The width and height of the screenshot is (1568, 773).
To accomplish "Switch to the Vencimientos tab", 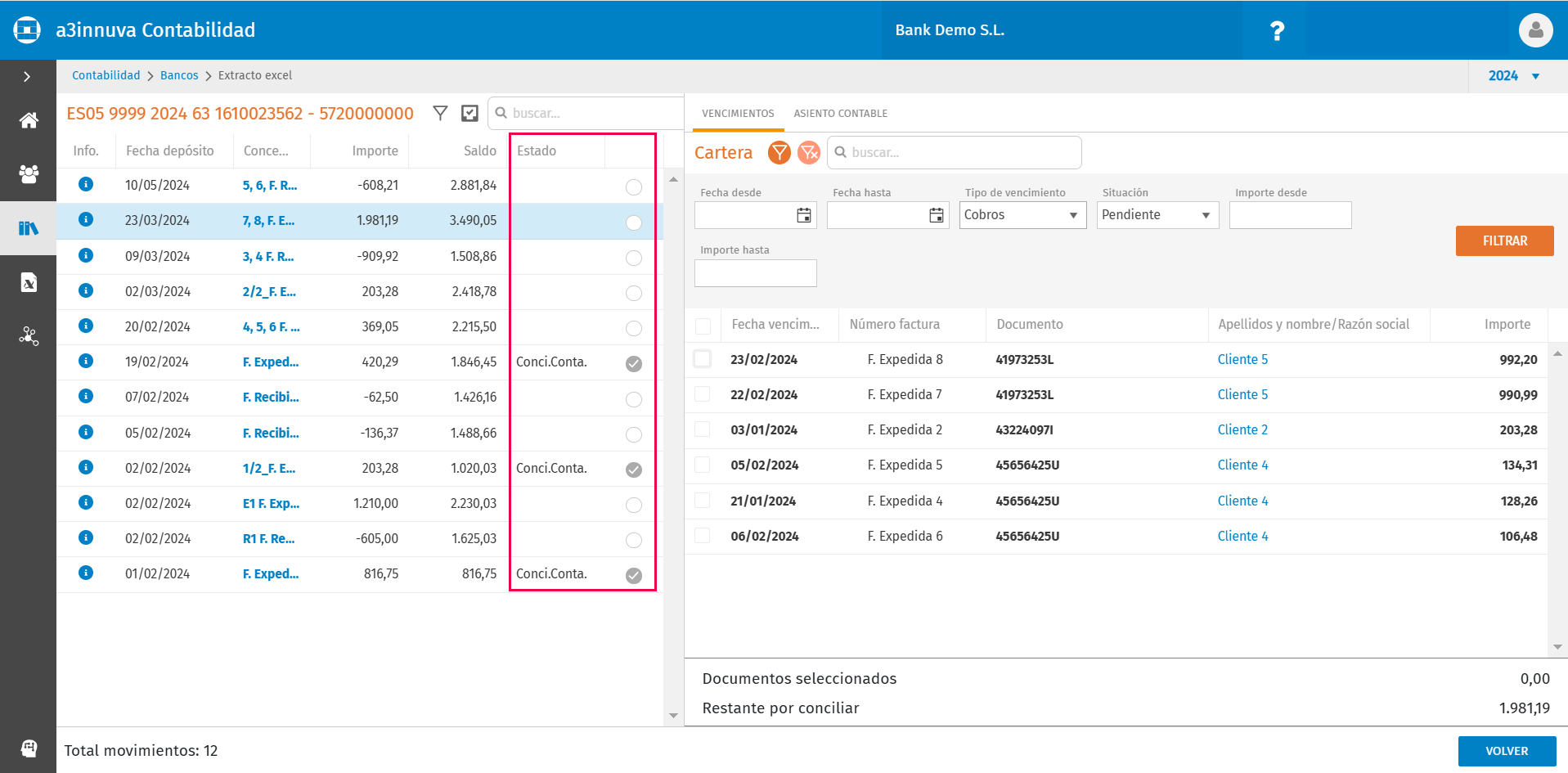I will 738,114.
